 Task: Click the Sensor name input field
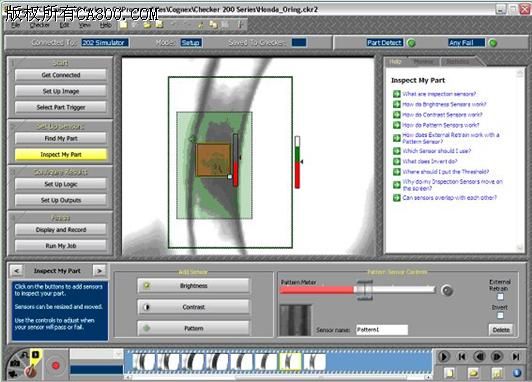pyautogui.click(x=382, y=329)
